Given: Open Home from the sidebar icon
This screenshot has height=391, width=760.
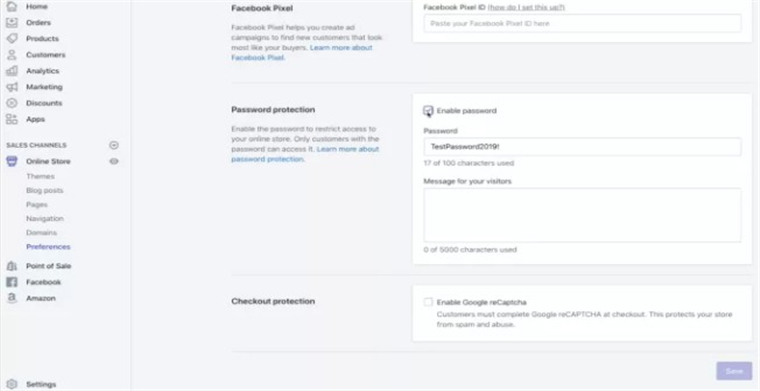Looking at the screenshot, I should click(x=12, y=7).
